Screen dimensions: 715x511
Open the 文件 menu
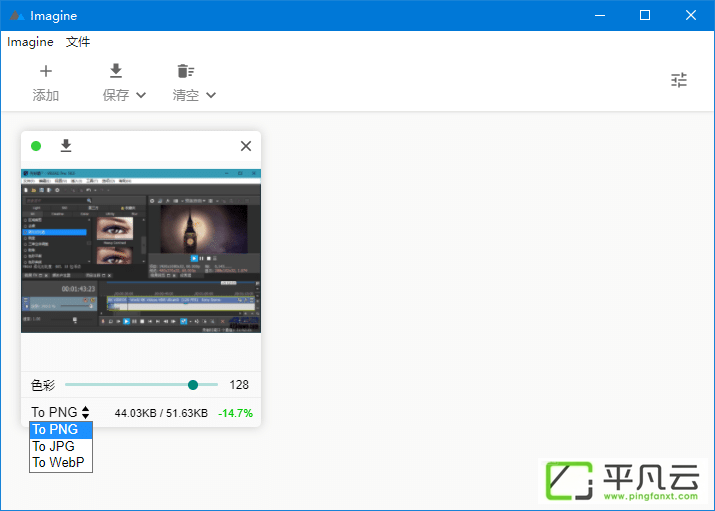point(78,42)
